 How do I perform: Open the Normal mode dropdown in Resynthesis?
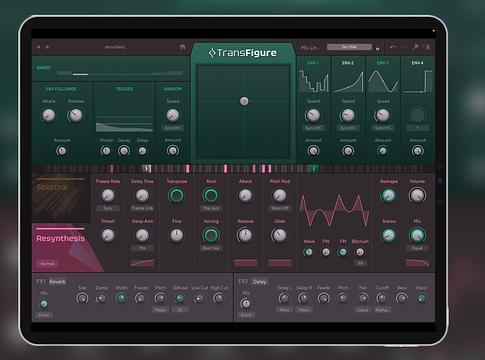pos(47,263)
